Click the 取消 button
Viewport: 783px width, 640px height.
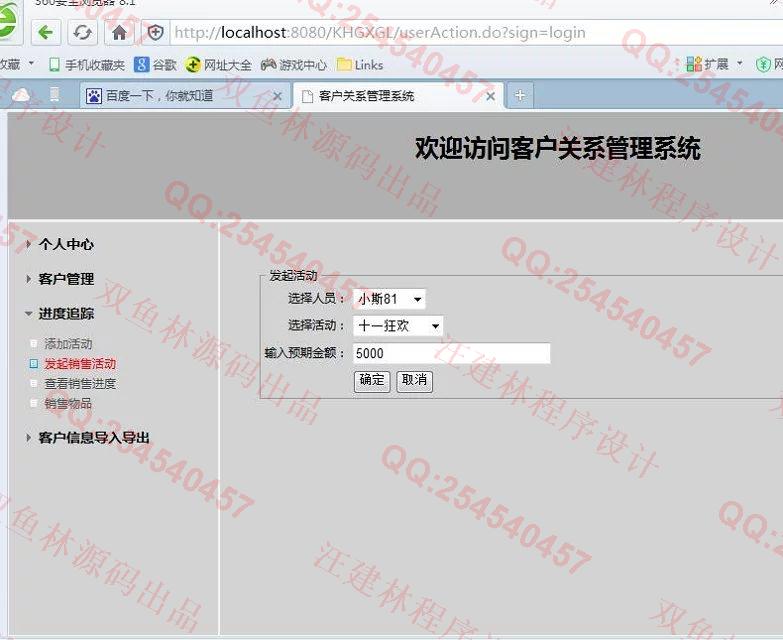tap(414, 381)
